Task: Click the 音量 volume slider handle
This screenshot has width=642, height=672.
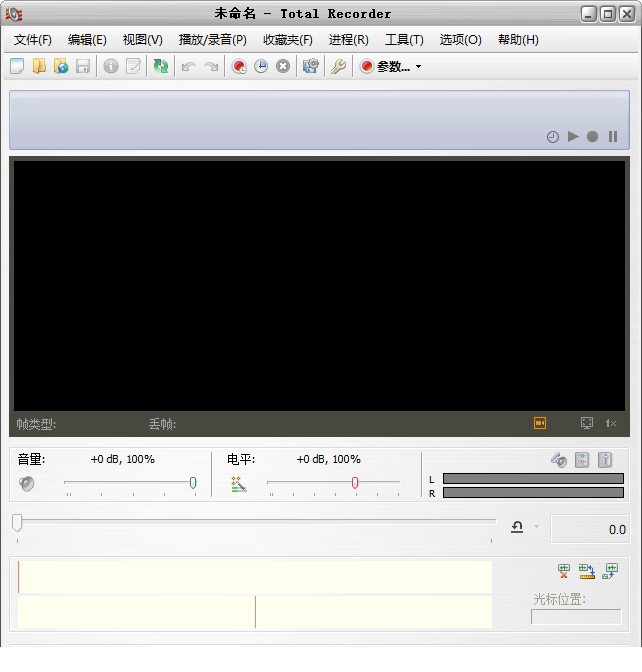Action: click(x=193, y=483)
